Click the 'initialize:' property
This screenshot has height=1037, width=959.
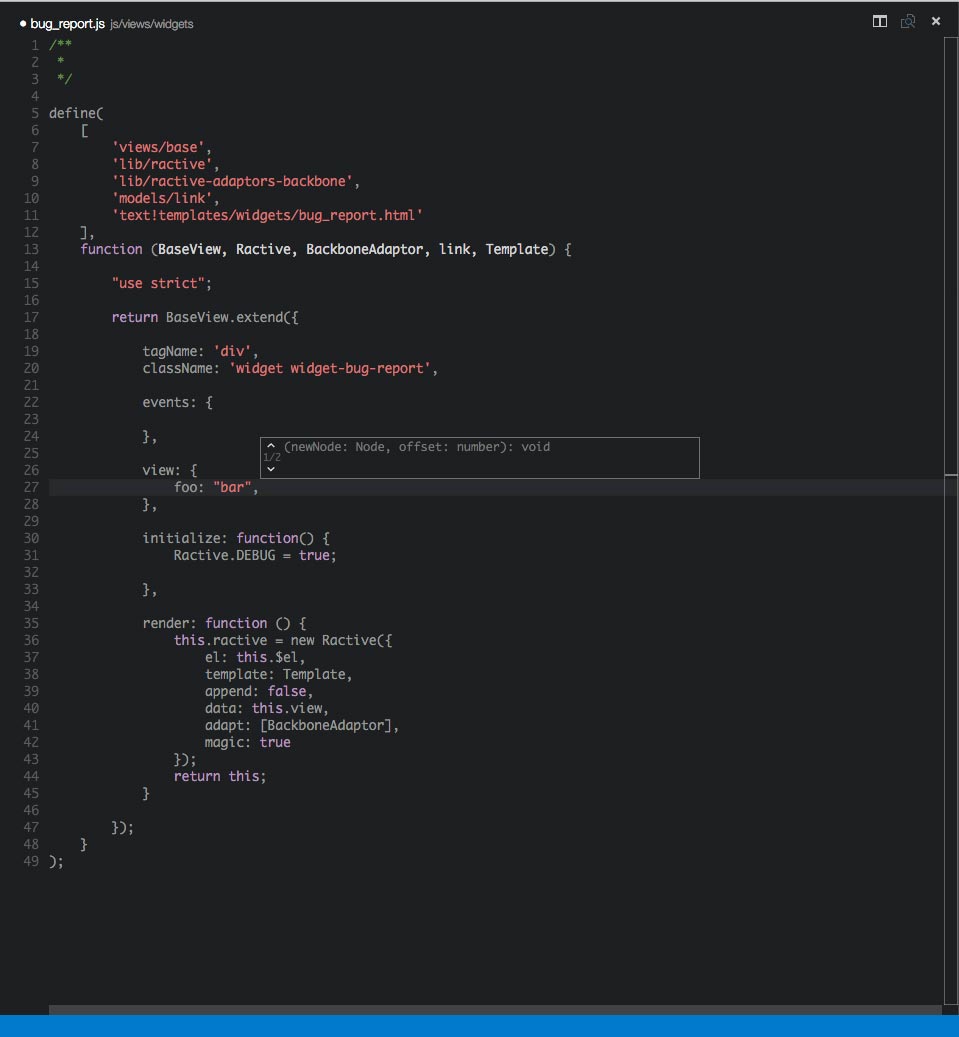click(x=185, y=538)
